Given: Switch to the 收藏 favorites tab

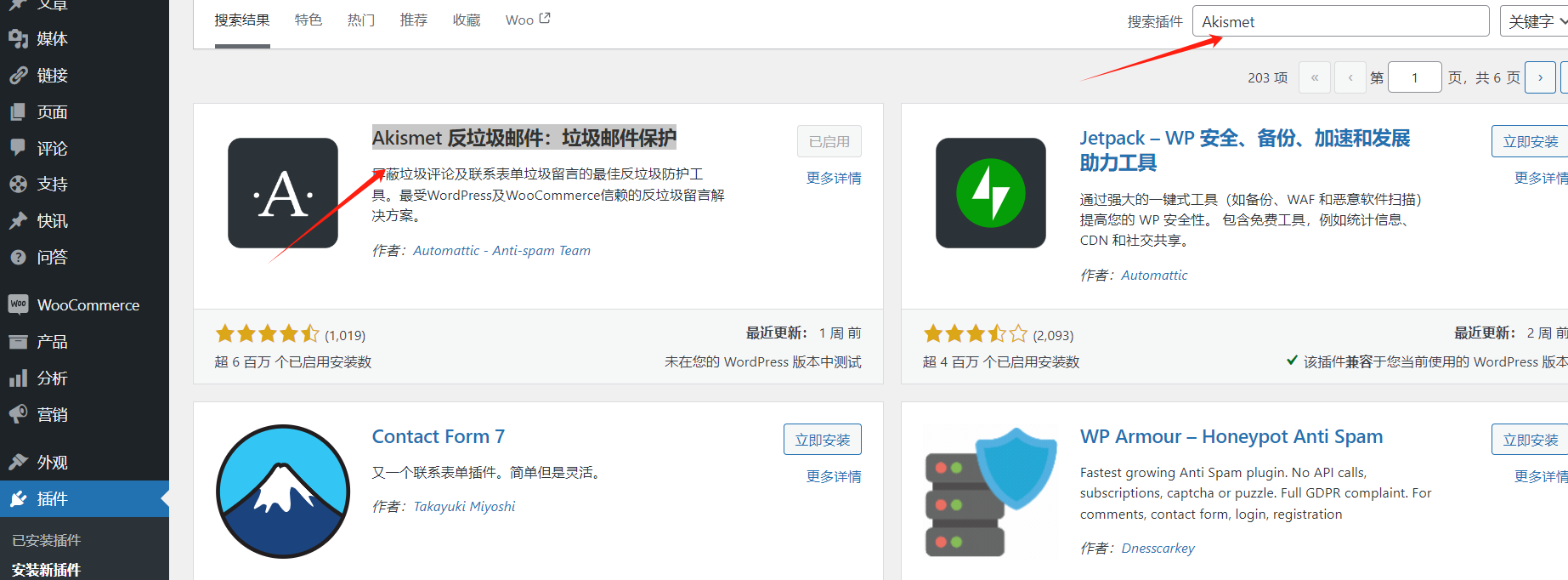Looking at the screenshot, I should (467, 20).
